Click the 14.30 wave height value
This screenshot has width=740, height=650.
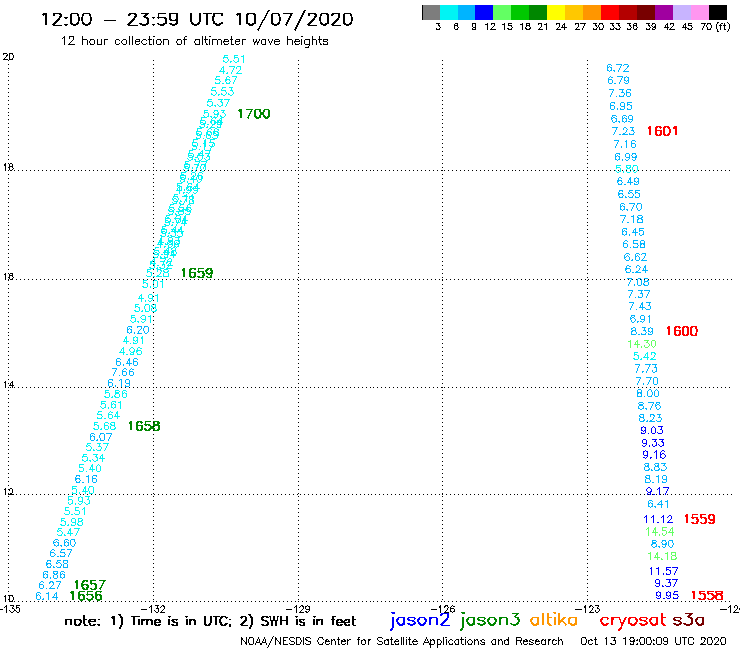coord(642,344)
